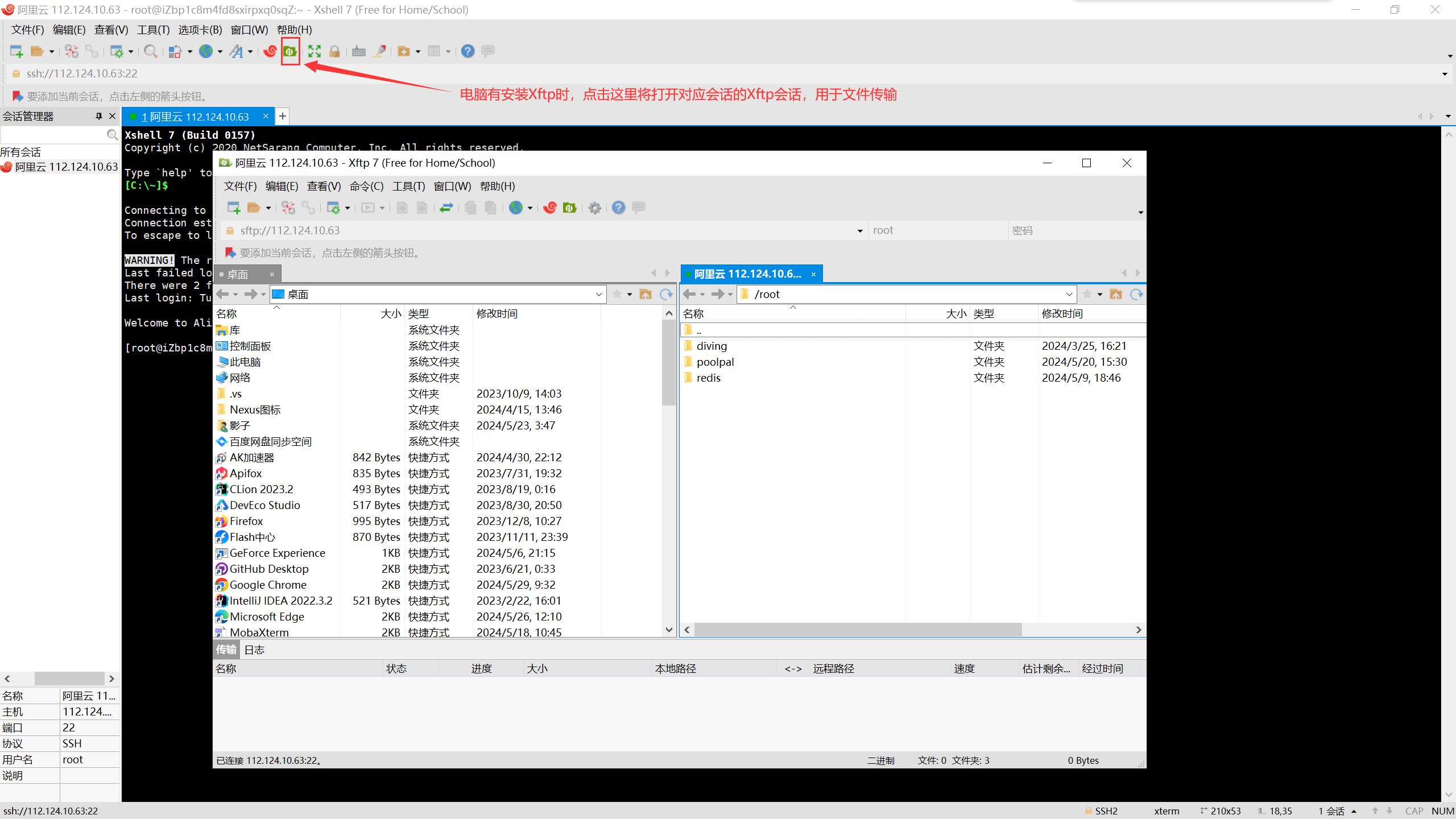Add a new Xshell tab with plus button

pos(283,117)
